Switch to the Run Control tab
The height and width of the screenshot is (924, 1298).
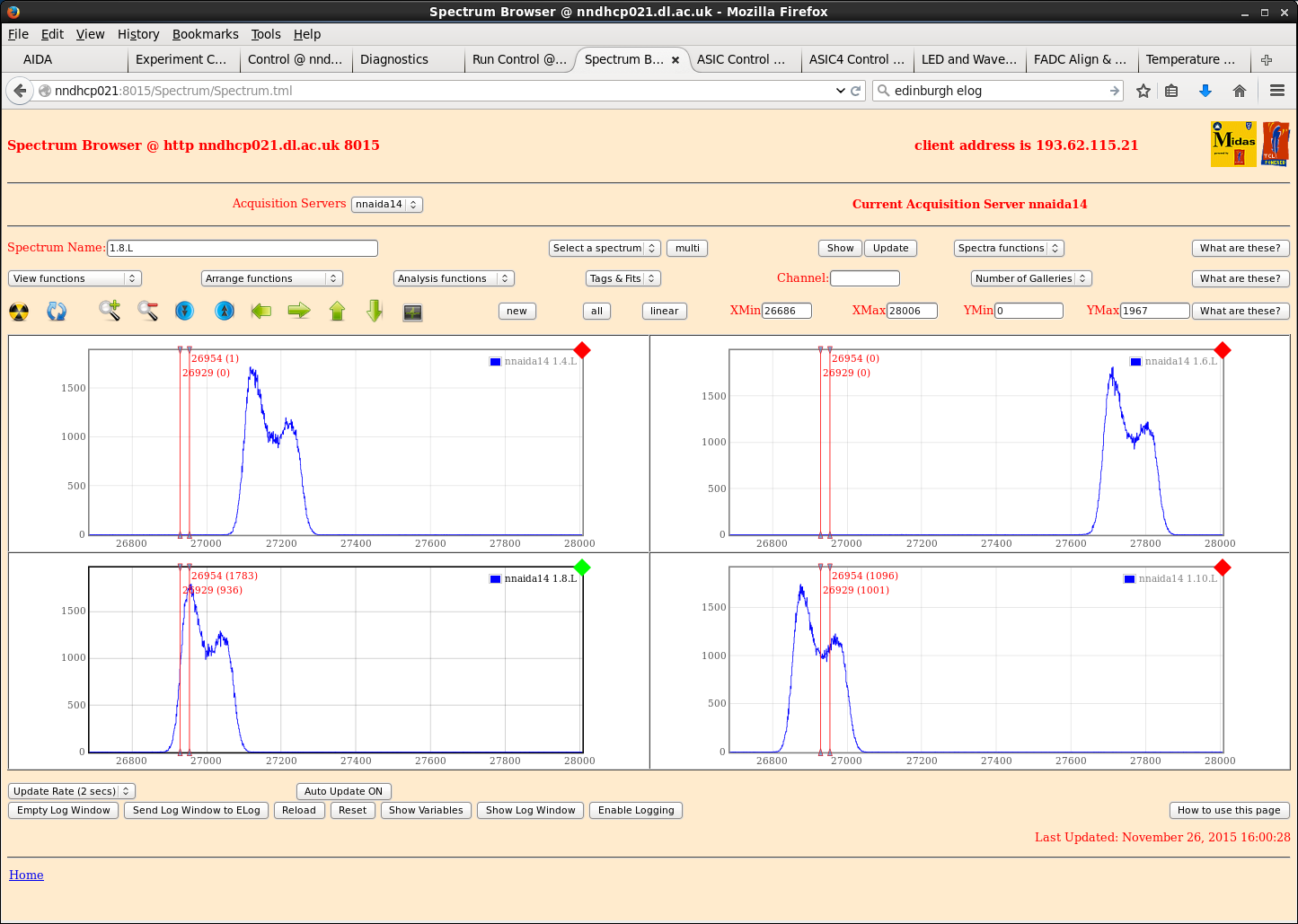518,59
